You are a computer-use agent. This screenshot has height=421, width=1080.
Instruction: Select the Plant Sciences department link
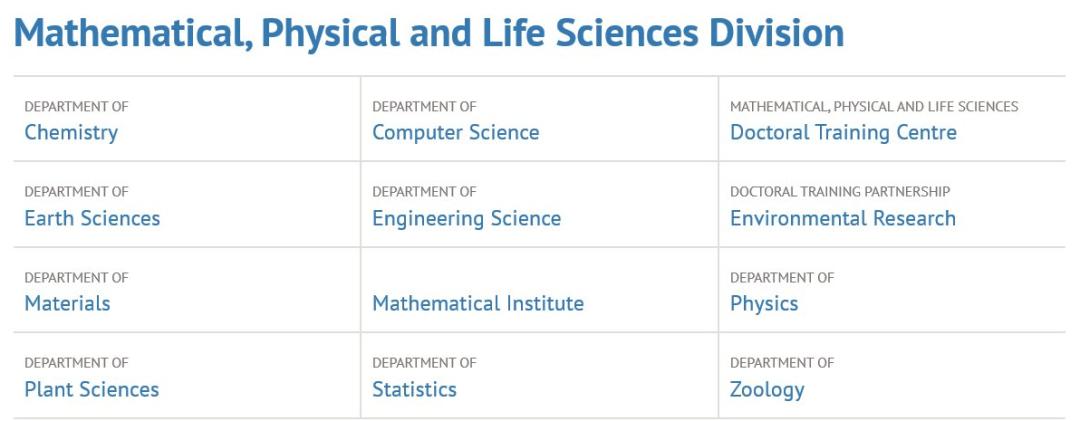click(91, 389)
